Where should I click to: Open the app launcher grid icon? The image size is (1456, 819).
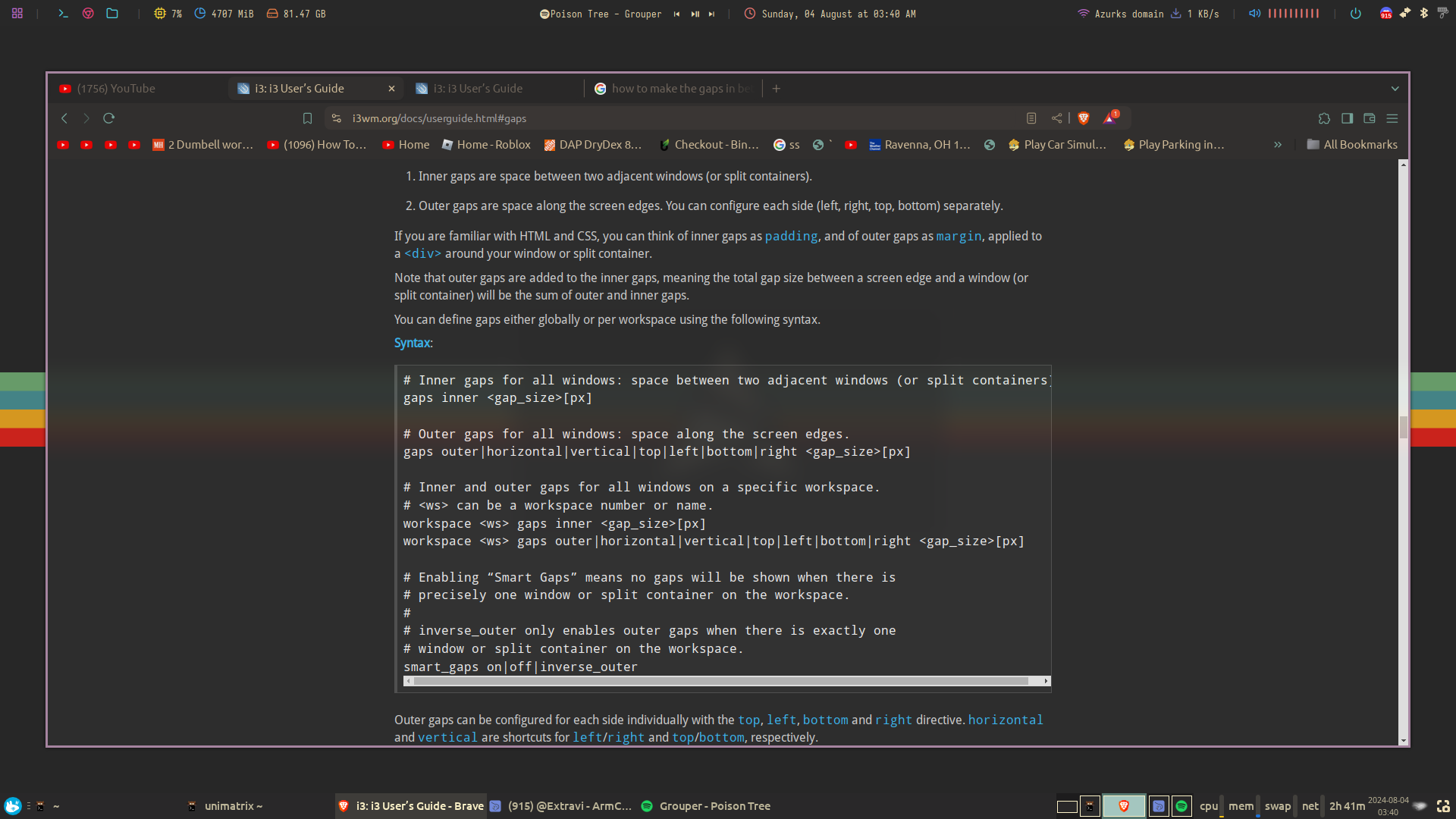tap(17, 14)
